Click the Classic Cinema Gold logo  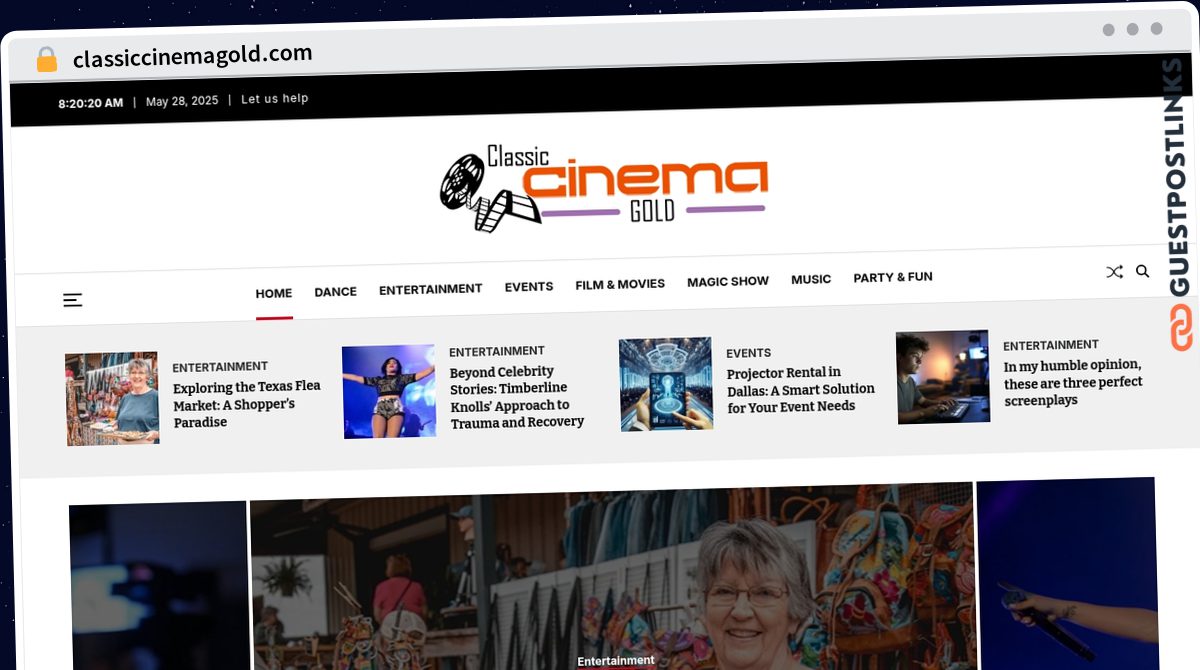(x=604, y=188)
